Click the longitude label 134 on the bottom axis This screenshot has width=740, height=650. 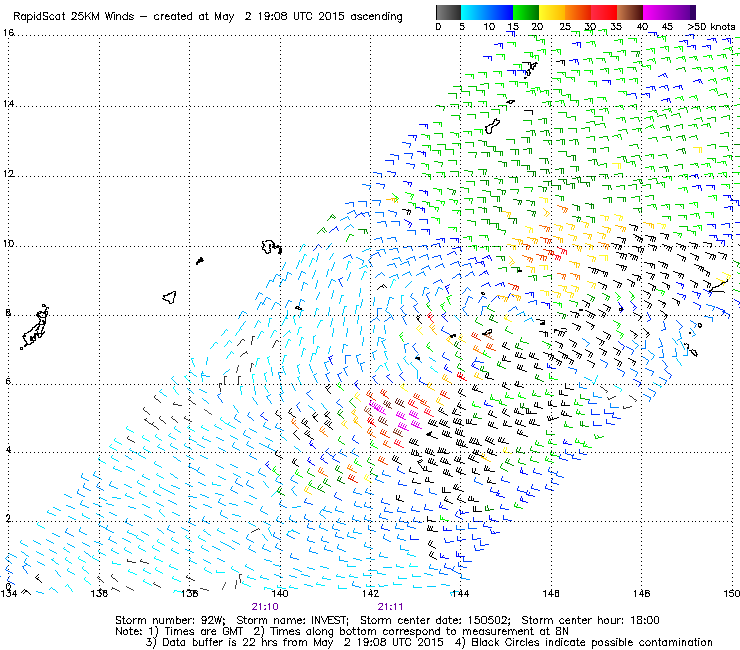click(x=8, y=593)
